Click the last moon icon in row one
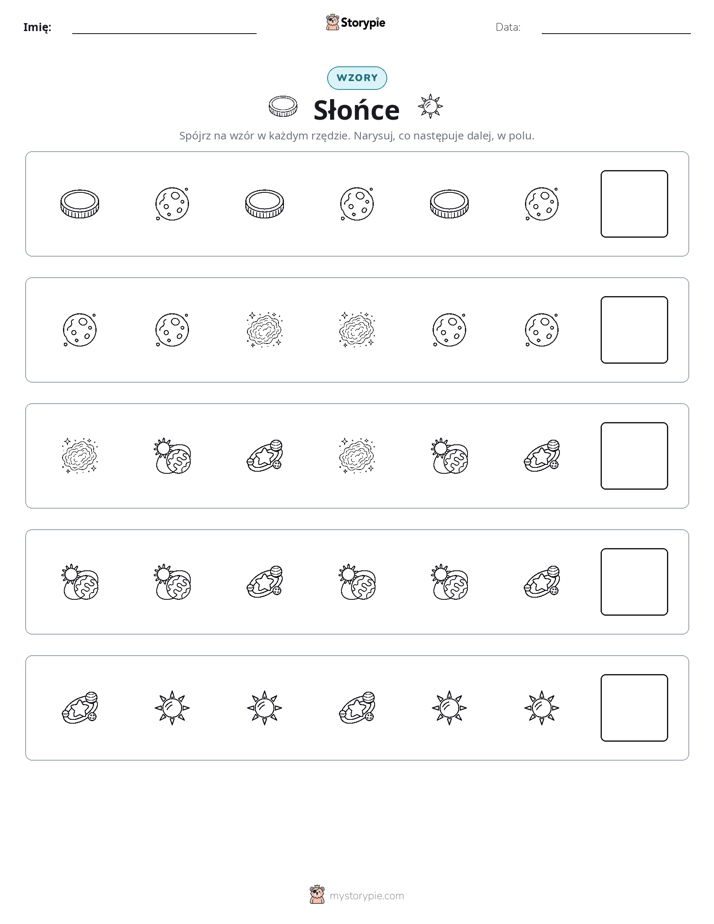The width and height of the screenshot is (714, 924). coord(541,204)
